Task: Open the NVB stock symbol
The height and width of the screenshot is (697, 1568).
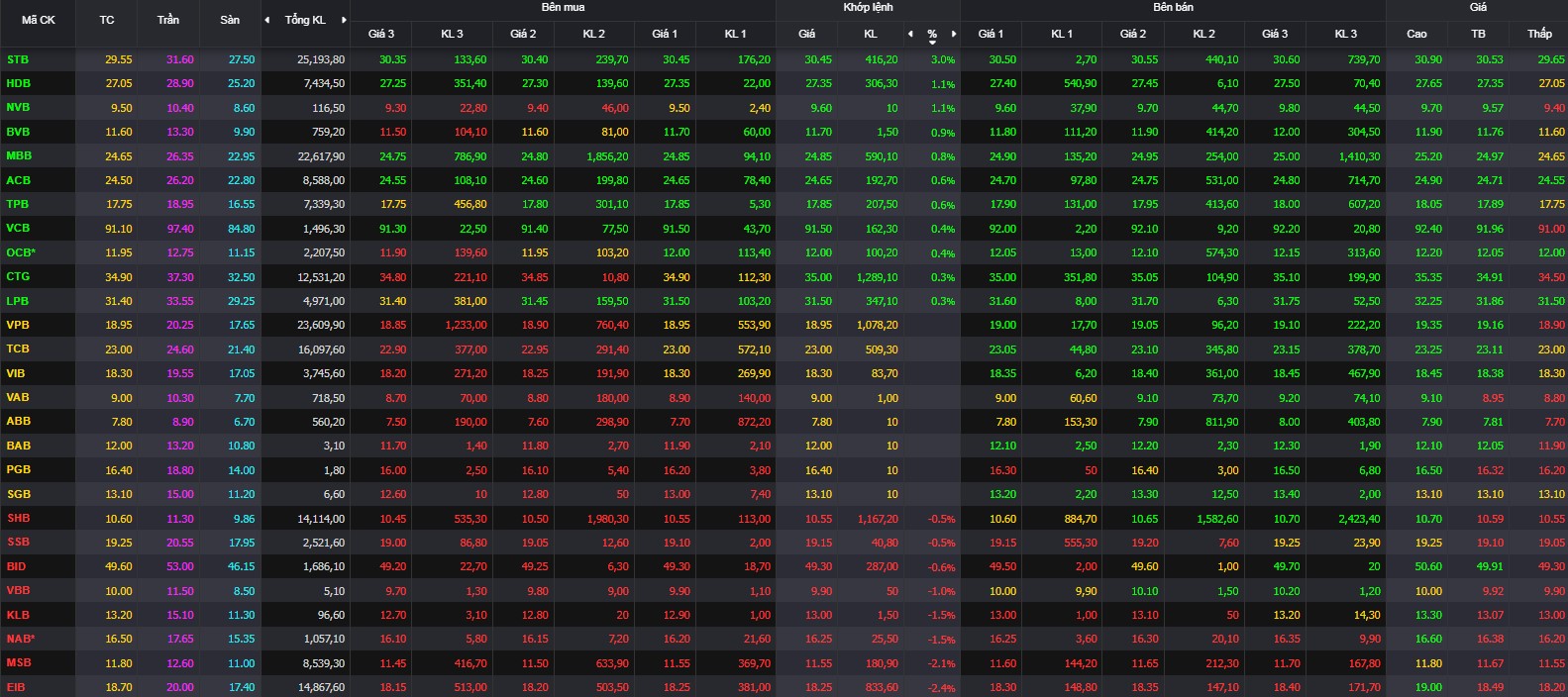Action: (x=19, y=107)
